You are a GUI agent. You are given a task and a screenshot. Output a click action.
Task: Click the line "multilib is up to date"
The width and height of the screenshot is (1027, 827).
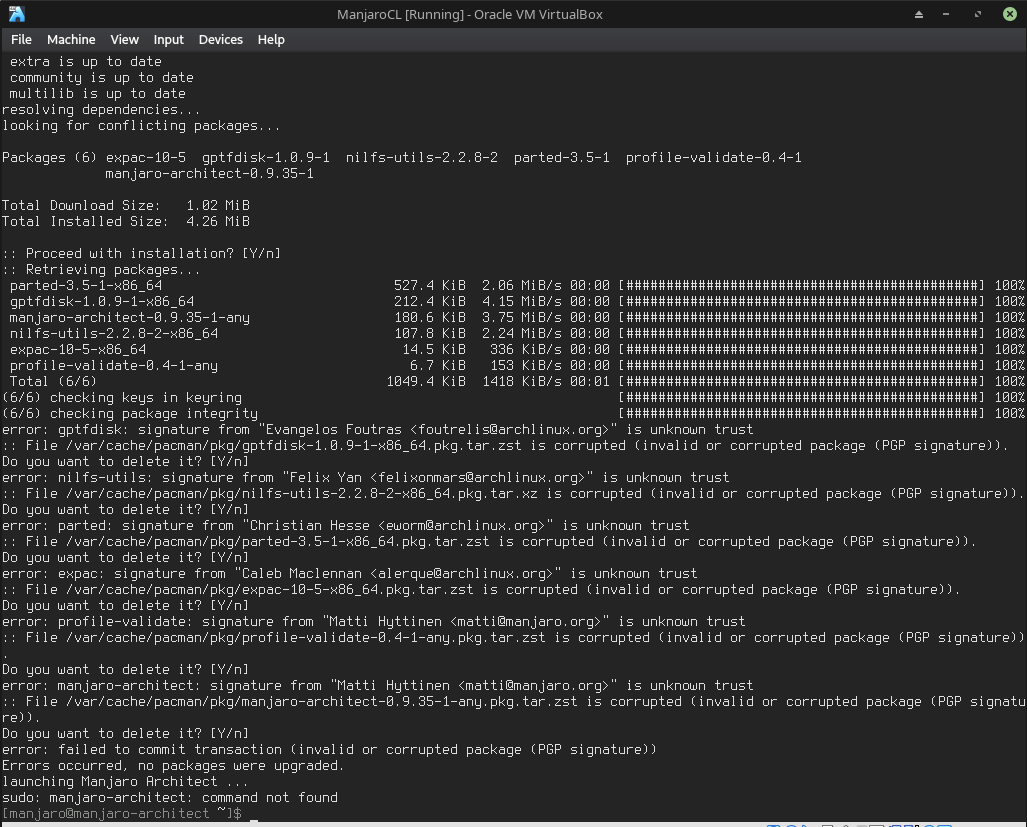pyautogui.click(x=98, y=94)
